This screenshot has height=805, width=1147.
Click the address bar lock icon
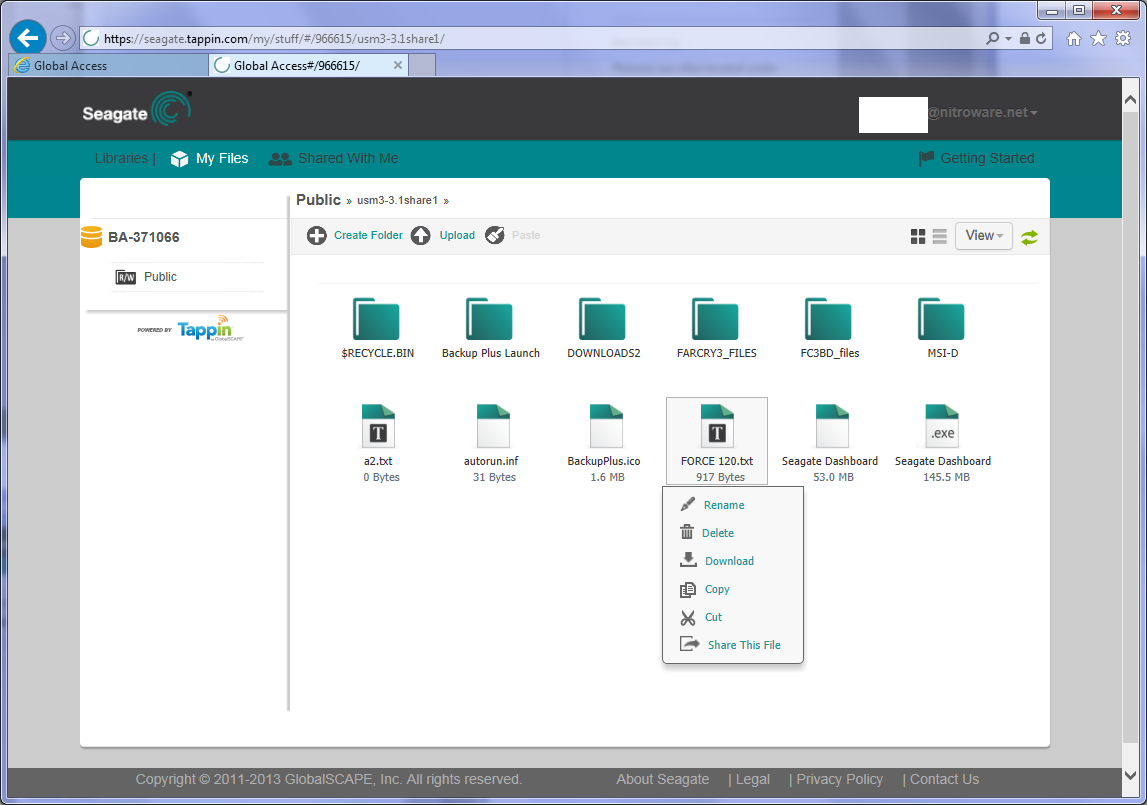1025,38
